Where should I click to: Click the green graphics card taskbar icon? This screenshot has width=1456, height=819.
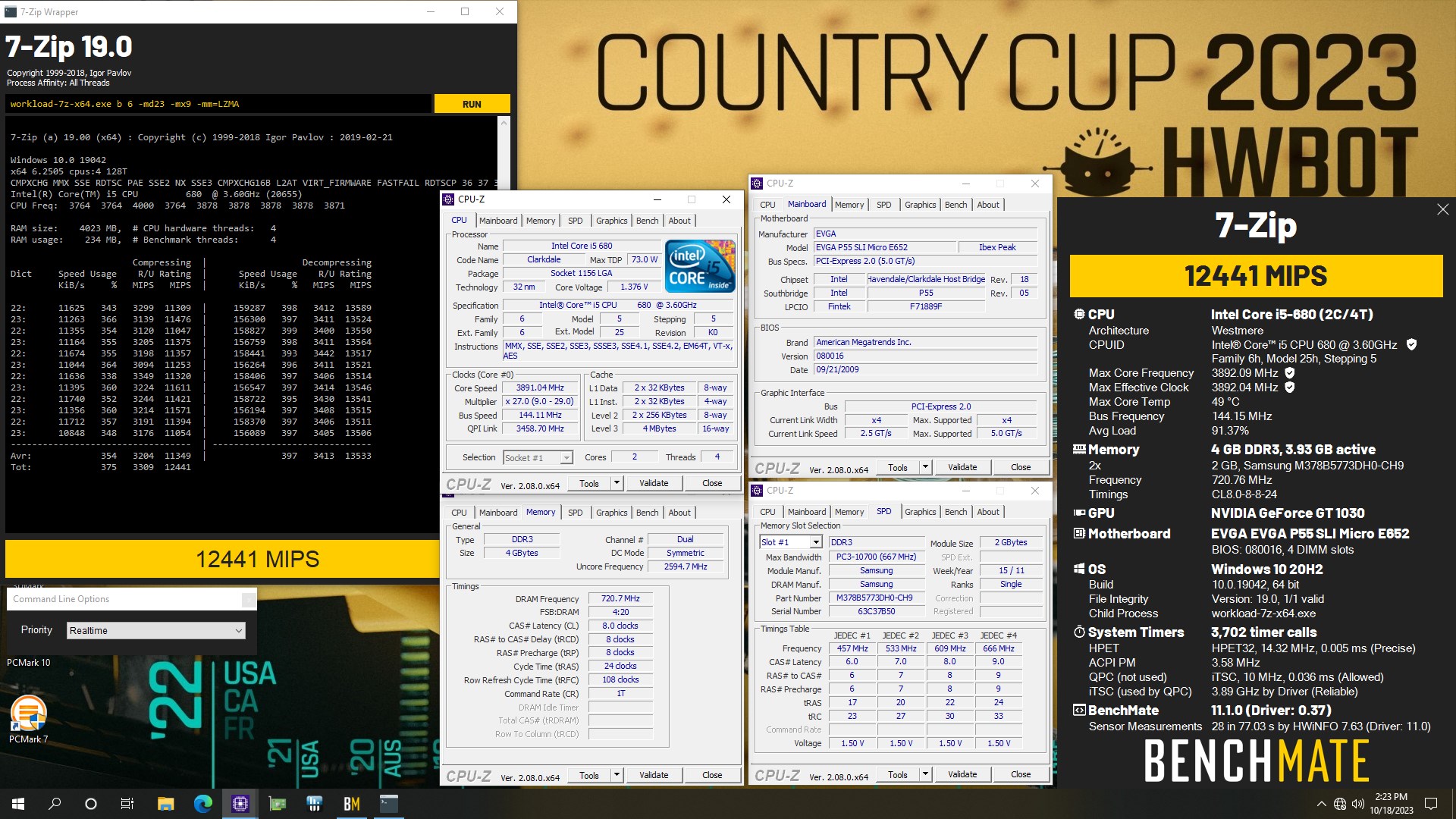click(277, 804)
